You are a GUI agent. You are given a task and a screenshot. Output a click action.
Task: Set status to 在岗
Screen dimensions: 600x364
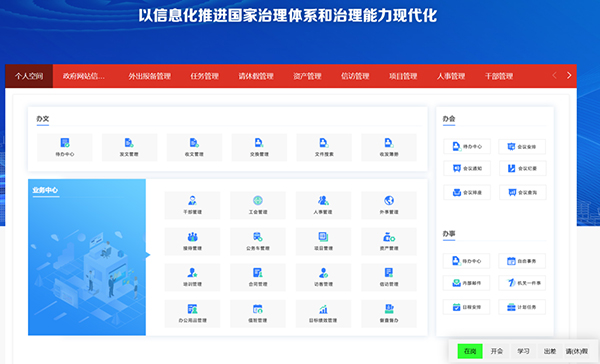point(470,351)
